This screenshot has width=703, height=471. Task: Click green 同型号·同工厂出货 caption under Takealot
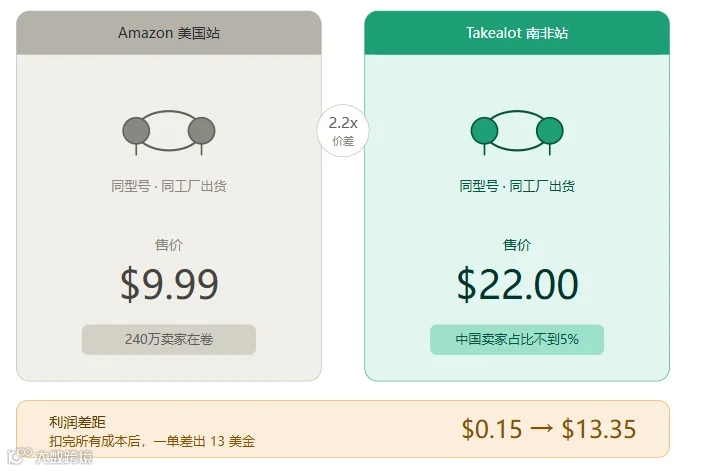[517, 186]
